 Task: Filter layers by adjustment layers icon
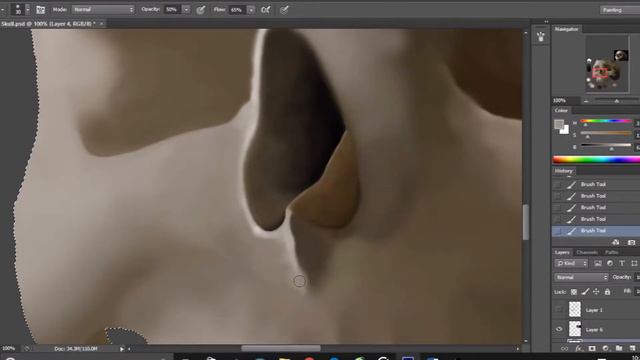610,263
